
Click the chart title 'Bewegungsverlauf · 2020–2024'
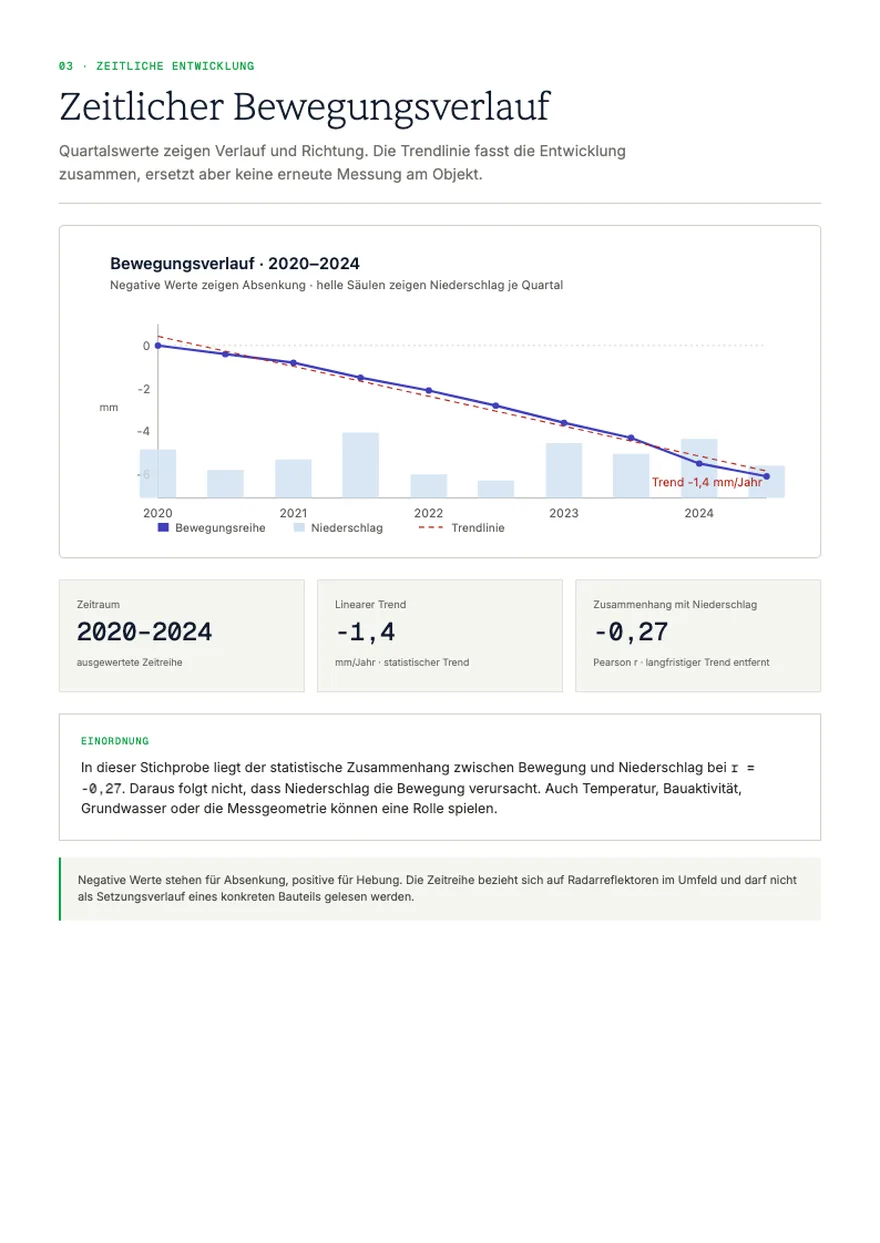click(x=235, y=264)
